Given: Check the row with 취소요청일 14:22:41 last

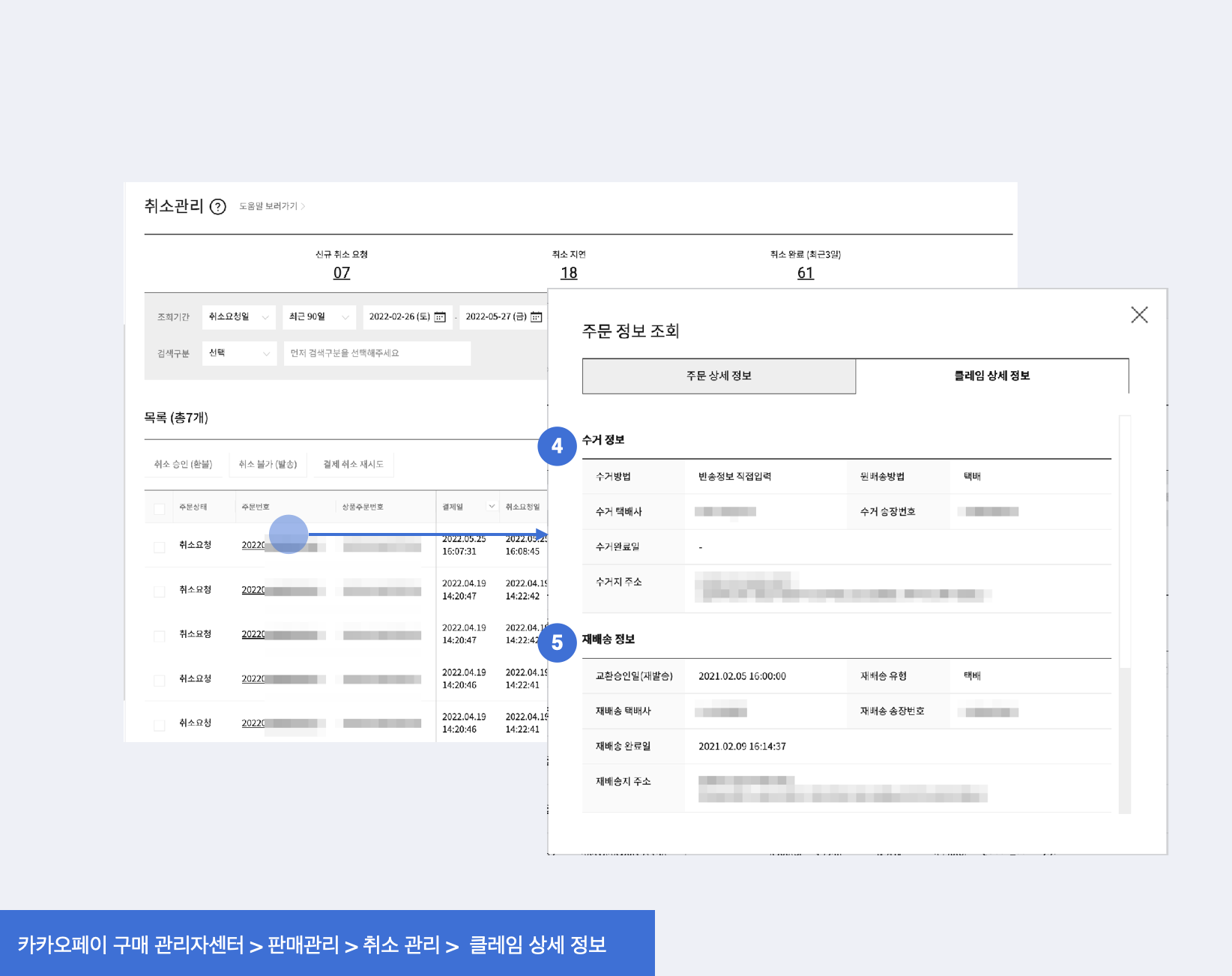Looking at the screenshot, I should (159, 725).
